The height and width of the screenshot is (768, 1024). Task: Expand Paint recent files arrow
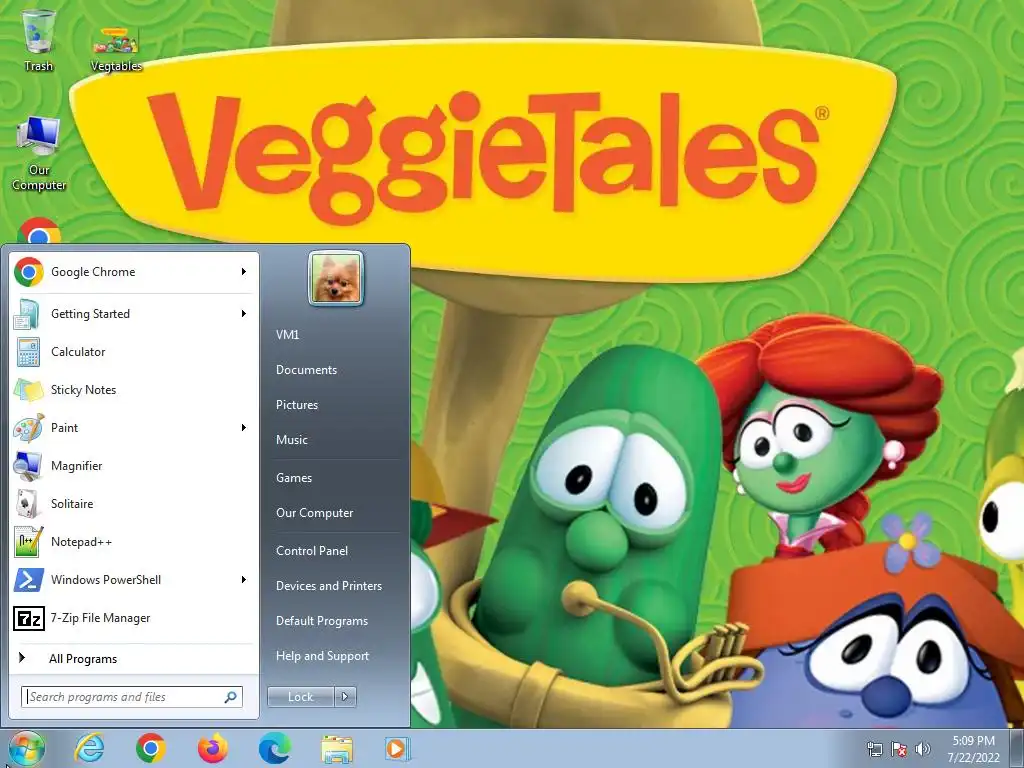244,428
